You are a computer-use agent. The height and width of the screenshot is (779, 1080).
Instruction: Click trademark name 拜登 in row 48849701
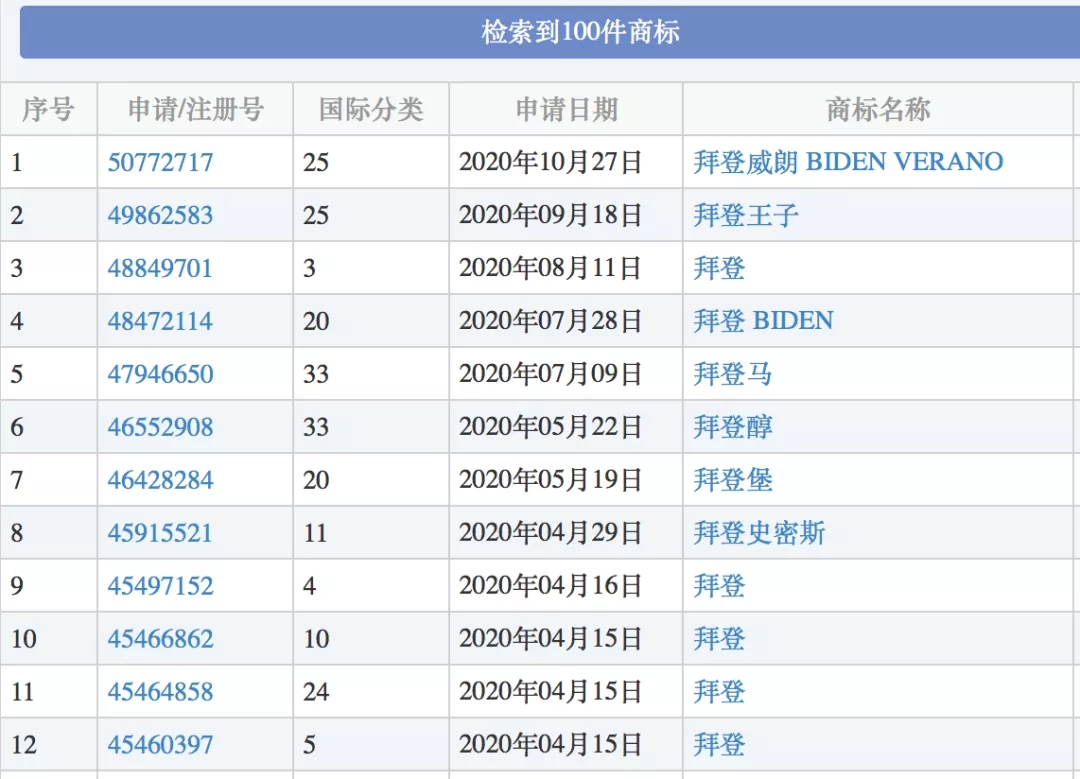click(x=719, y=269)
